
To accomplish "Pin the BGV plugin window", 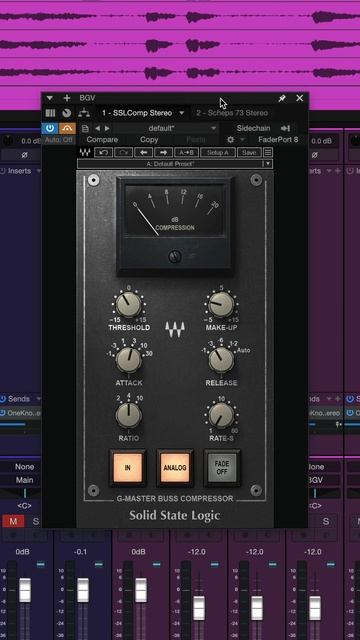I will [282, 98].
